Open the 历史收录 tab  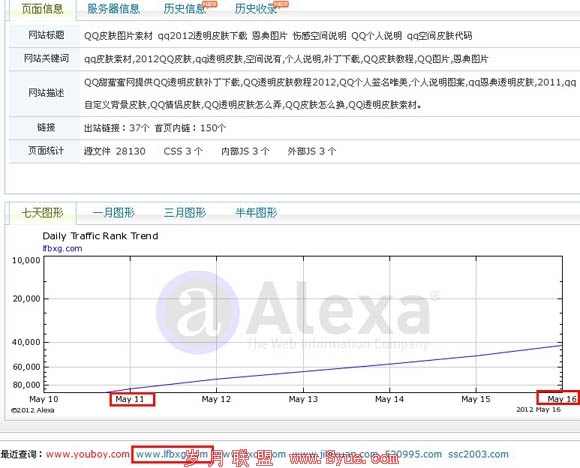coord(256,9)
